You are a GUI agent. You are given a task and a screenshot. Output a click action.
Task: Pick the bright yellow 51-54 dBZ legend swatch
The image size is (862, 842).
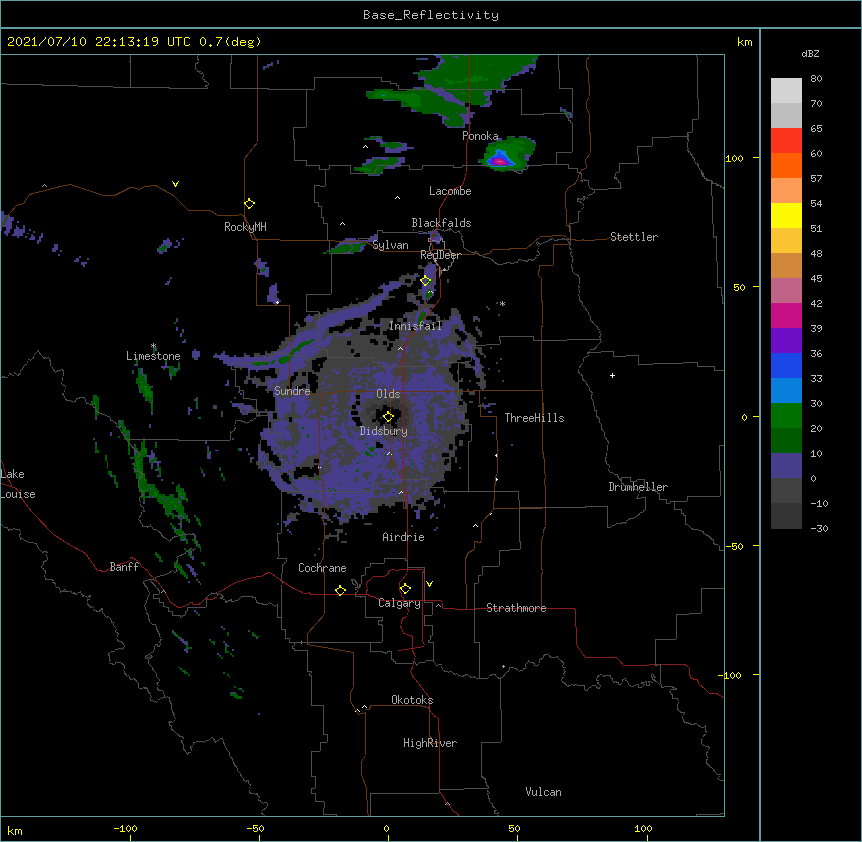point(786,215)
